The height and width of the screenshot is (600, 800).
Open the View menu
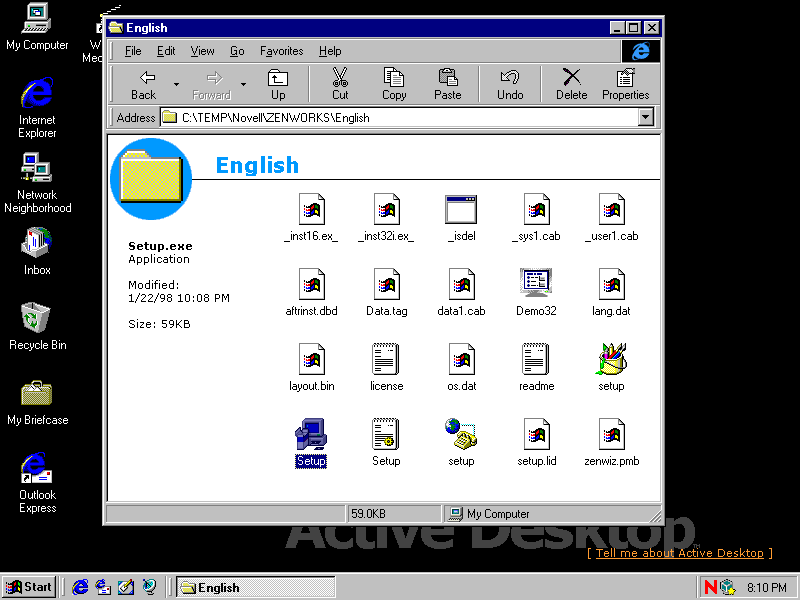(x=202, y=51)
